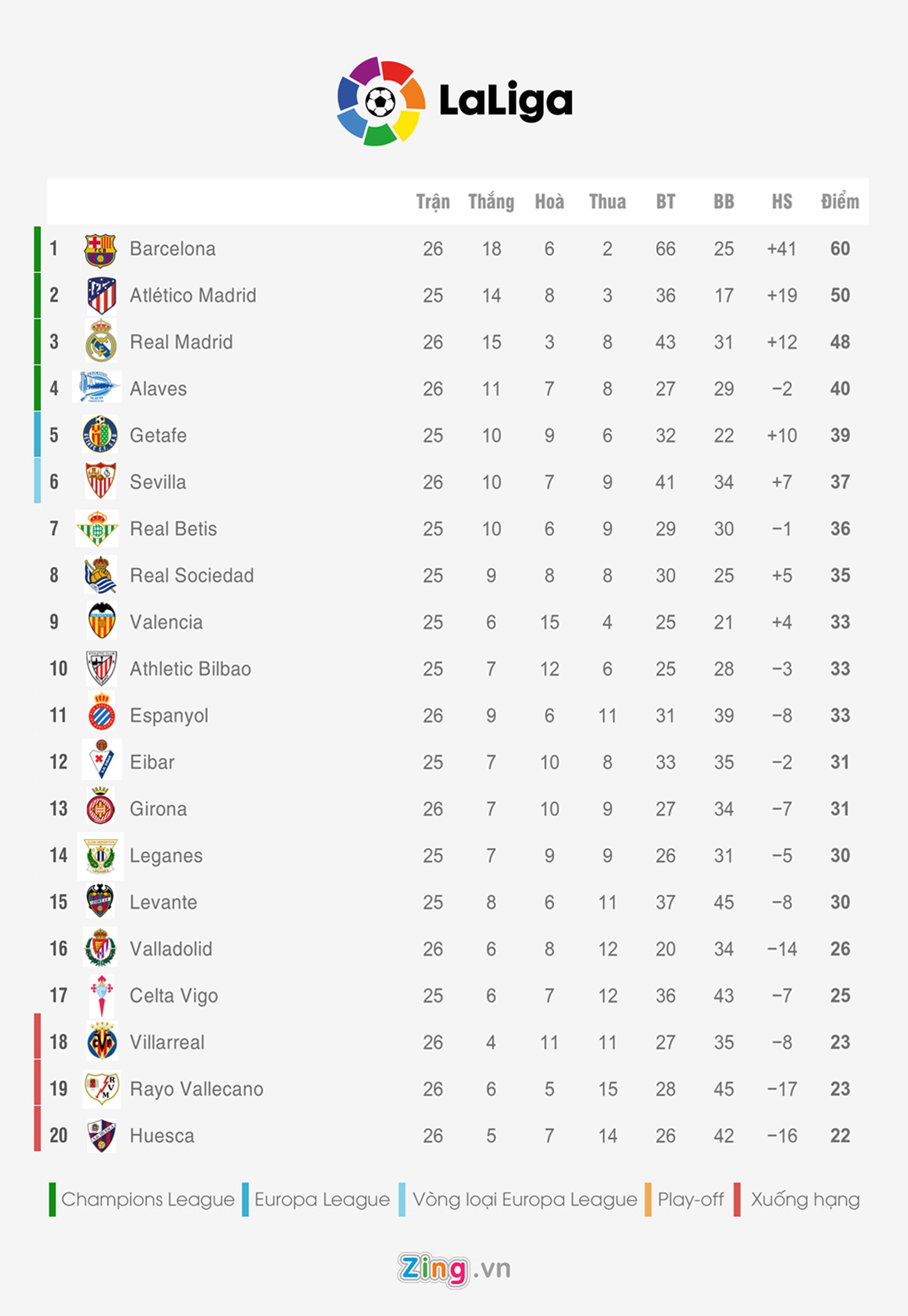Click the Barcelona club crest
This screenshot has height=1316, width=908.
coord(100,250)
